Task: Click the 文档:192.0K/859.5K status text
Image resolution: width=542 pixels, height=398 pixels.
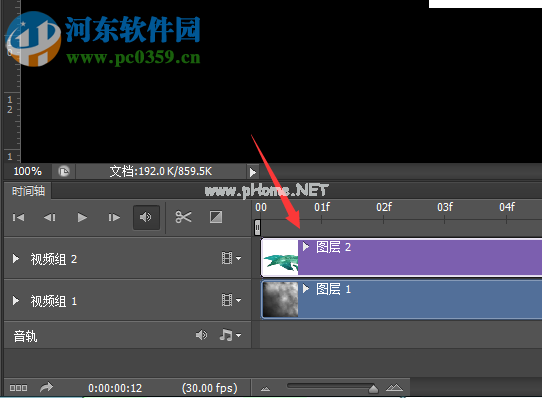Action: [x=161, y=171]
